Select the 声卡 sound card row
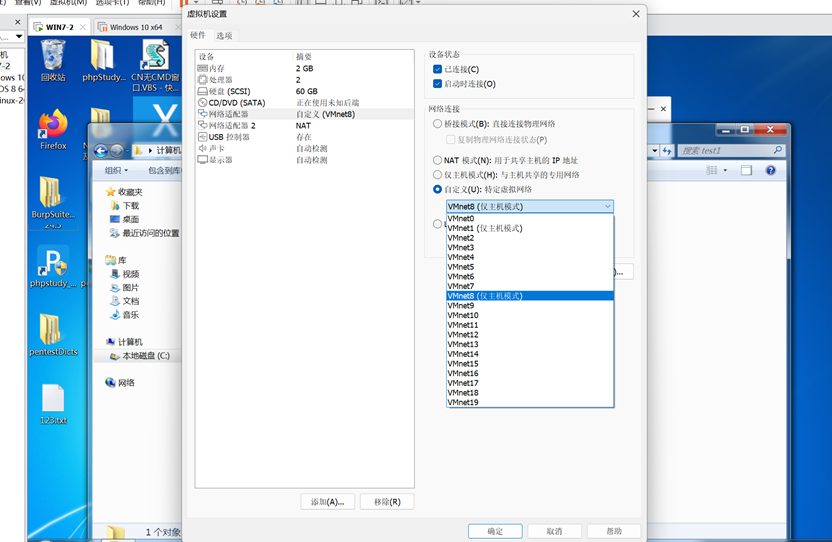 (304, 148)
